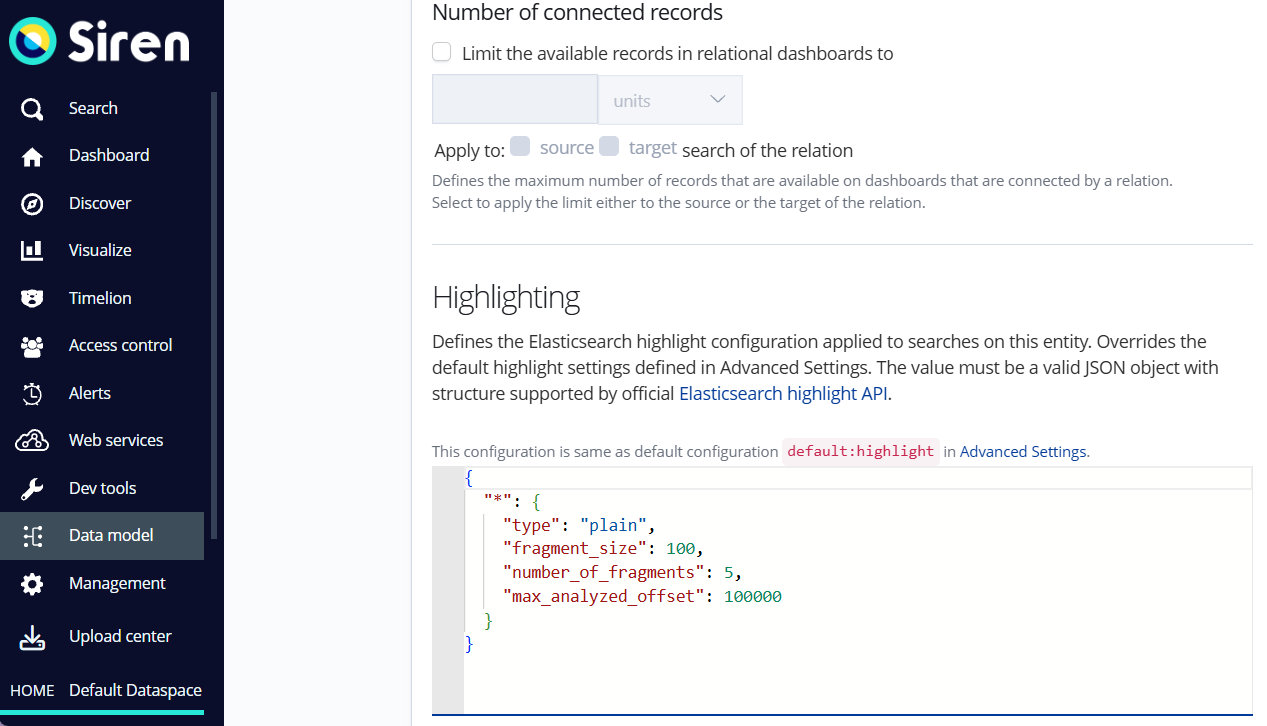Click the Upload center download icon
This screenshot has height=726, width=1267.
pos(32,636)
